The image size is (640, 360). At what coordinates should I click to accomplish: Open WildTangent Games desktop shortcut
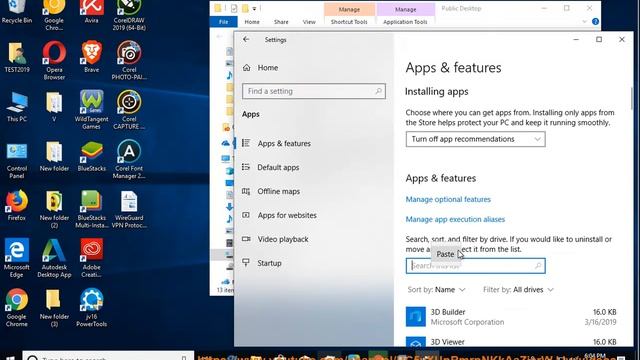point(91,110)
